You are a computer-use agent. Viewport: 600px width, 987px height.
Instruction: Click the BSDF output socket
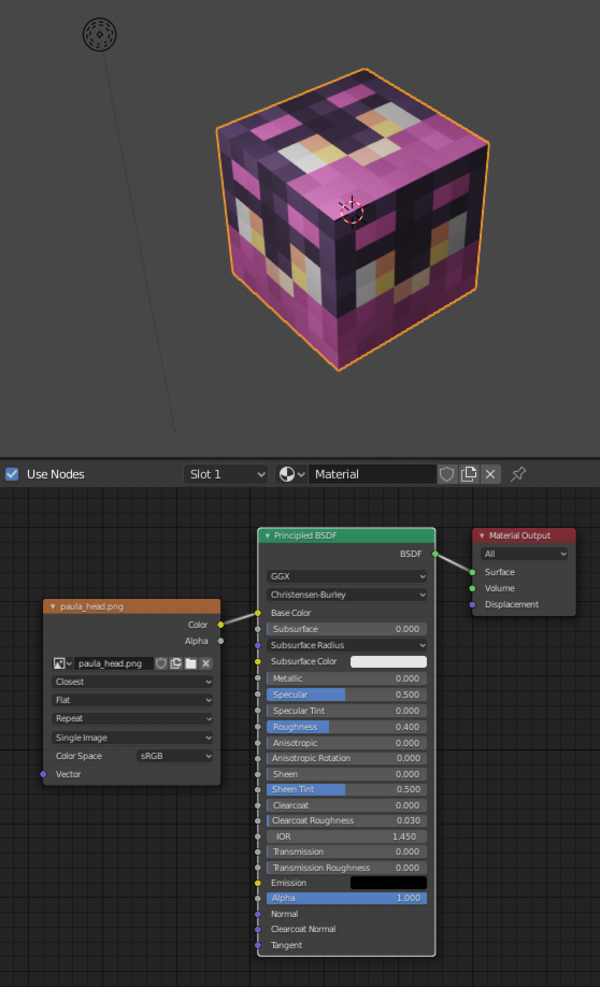[x=435, y=554]
